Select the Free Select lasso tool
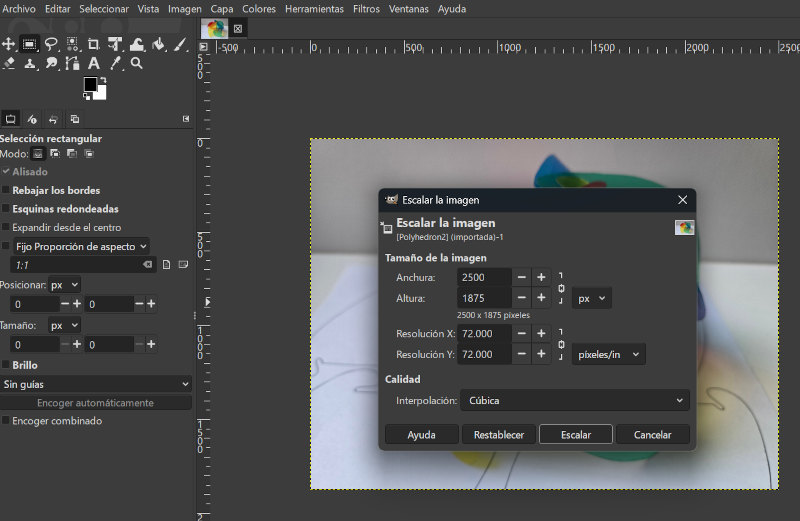The height and width of the screenshot is (521, 800). pos(51,44)
